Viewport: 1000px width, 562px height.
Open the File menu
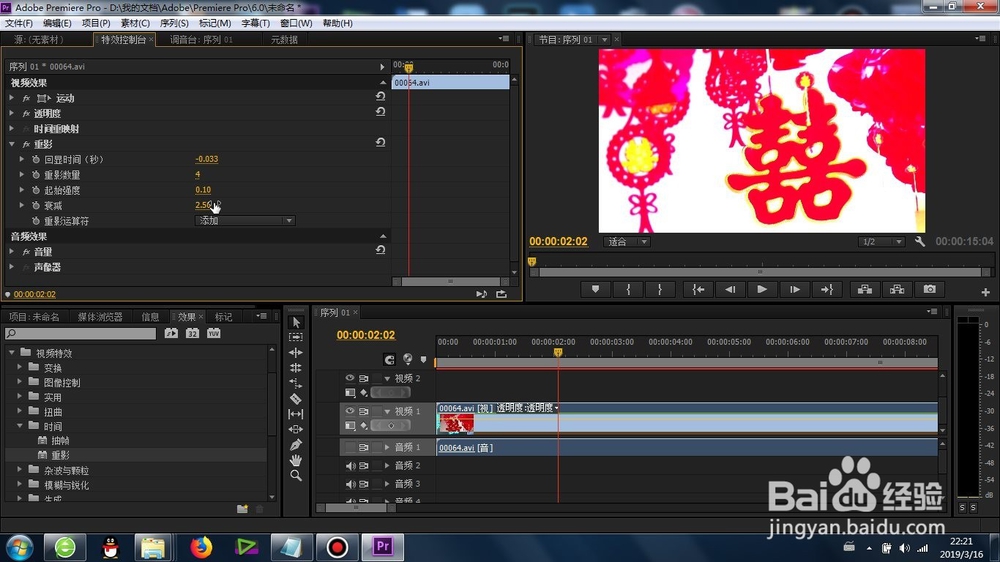[x=18, y=23]
